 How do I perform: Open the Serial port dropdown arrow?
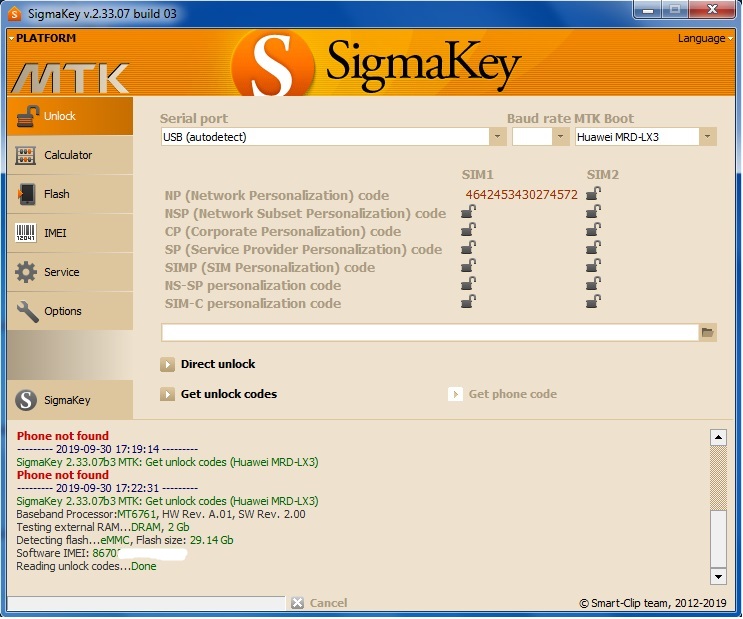pyautogui.click(x=497, y=137)
